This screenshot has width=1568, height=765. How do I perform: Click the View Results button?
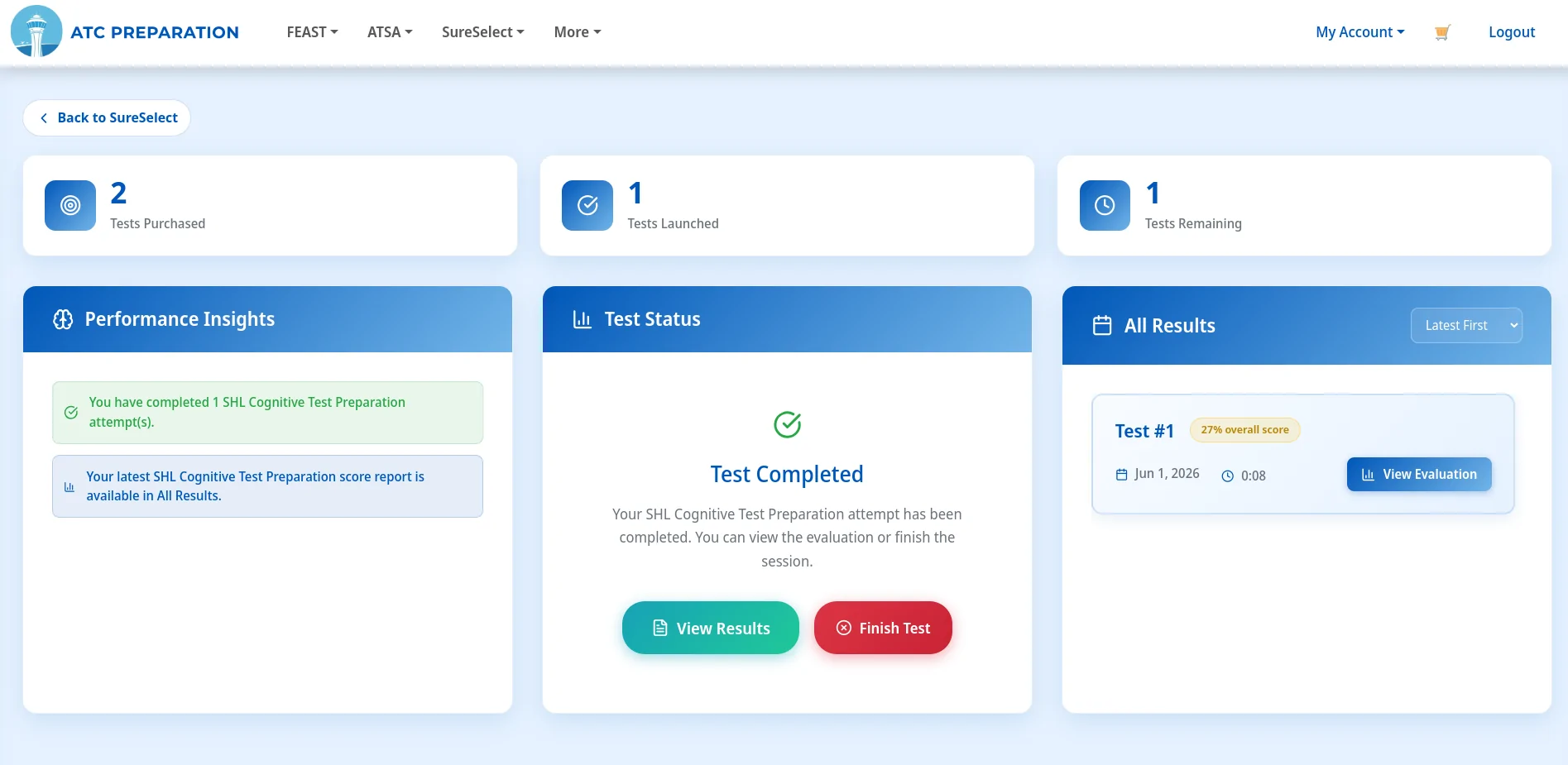[x=711, y=628]
